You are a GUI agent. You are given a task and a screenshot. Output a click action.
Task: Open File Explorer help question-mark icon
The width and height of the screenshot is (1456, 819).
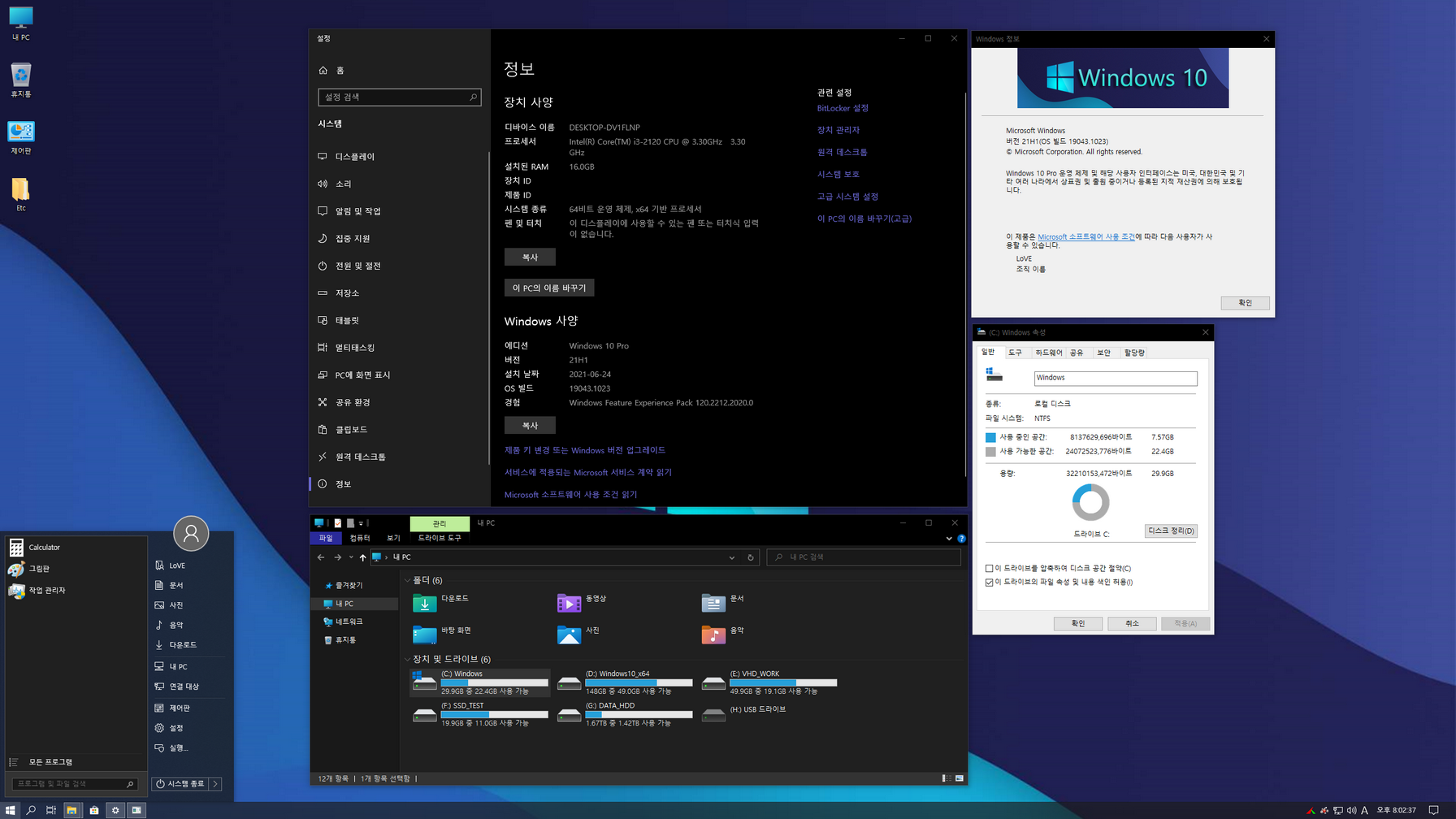961,538
